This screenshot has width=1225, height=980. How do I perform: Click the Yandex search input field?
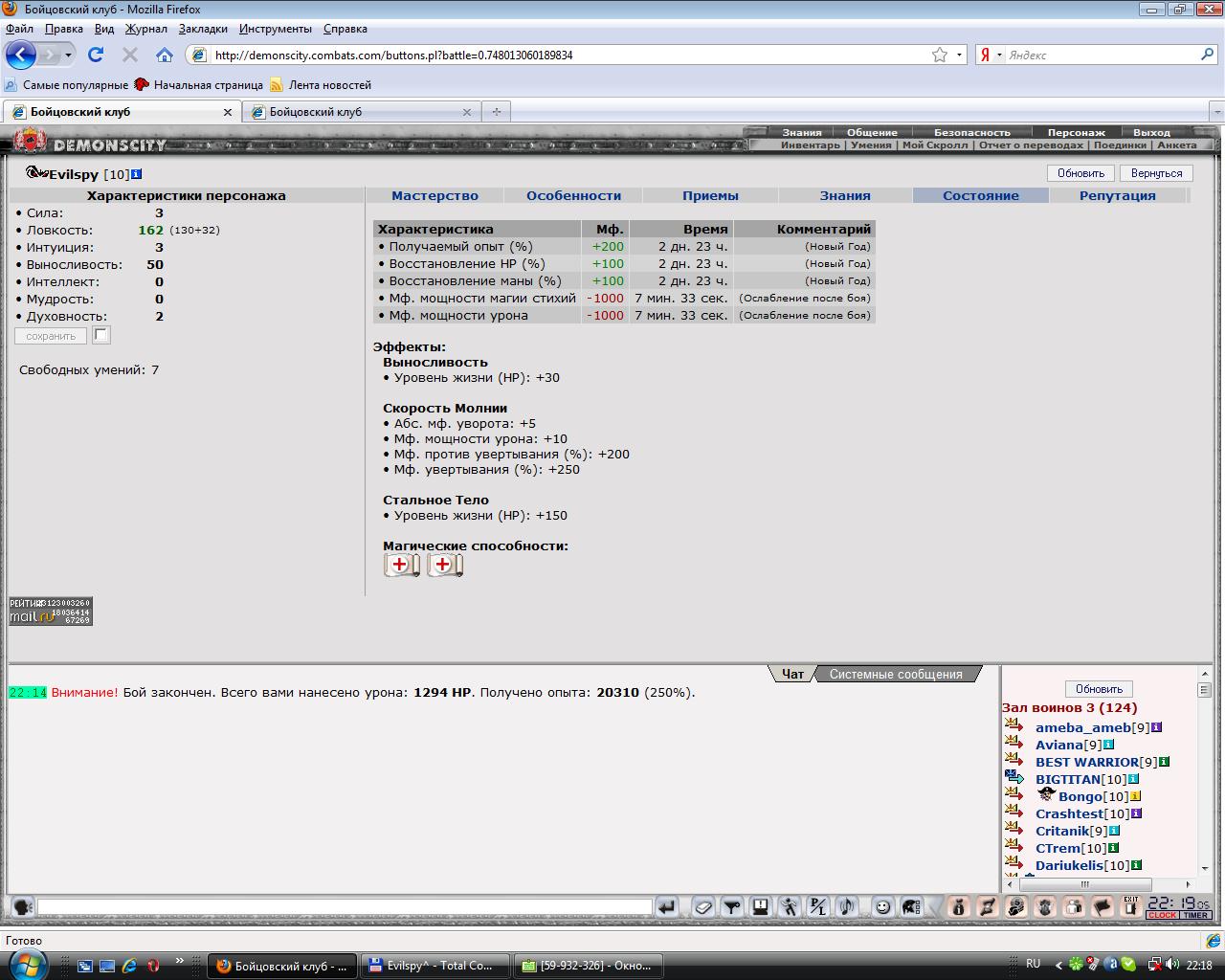[x=1101, y=55]
